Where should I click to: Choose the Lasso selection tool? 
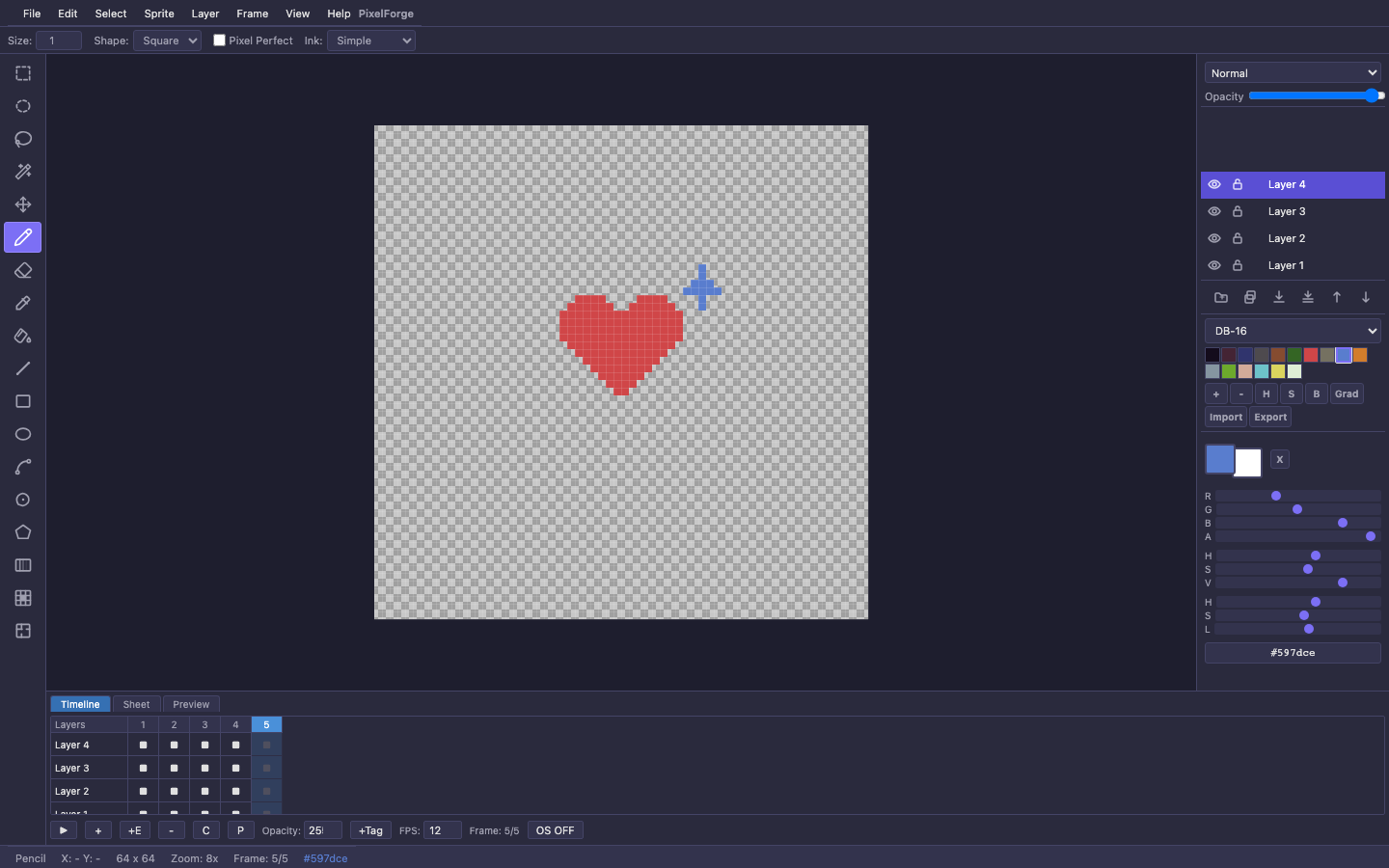coord(23,139)
